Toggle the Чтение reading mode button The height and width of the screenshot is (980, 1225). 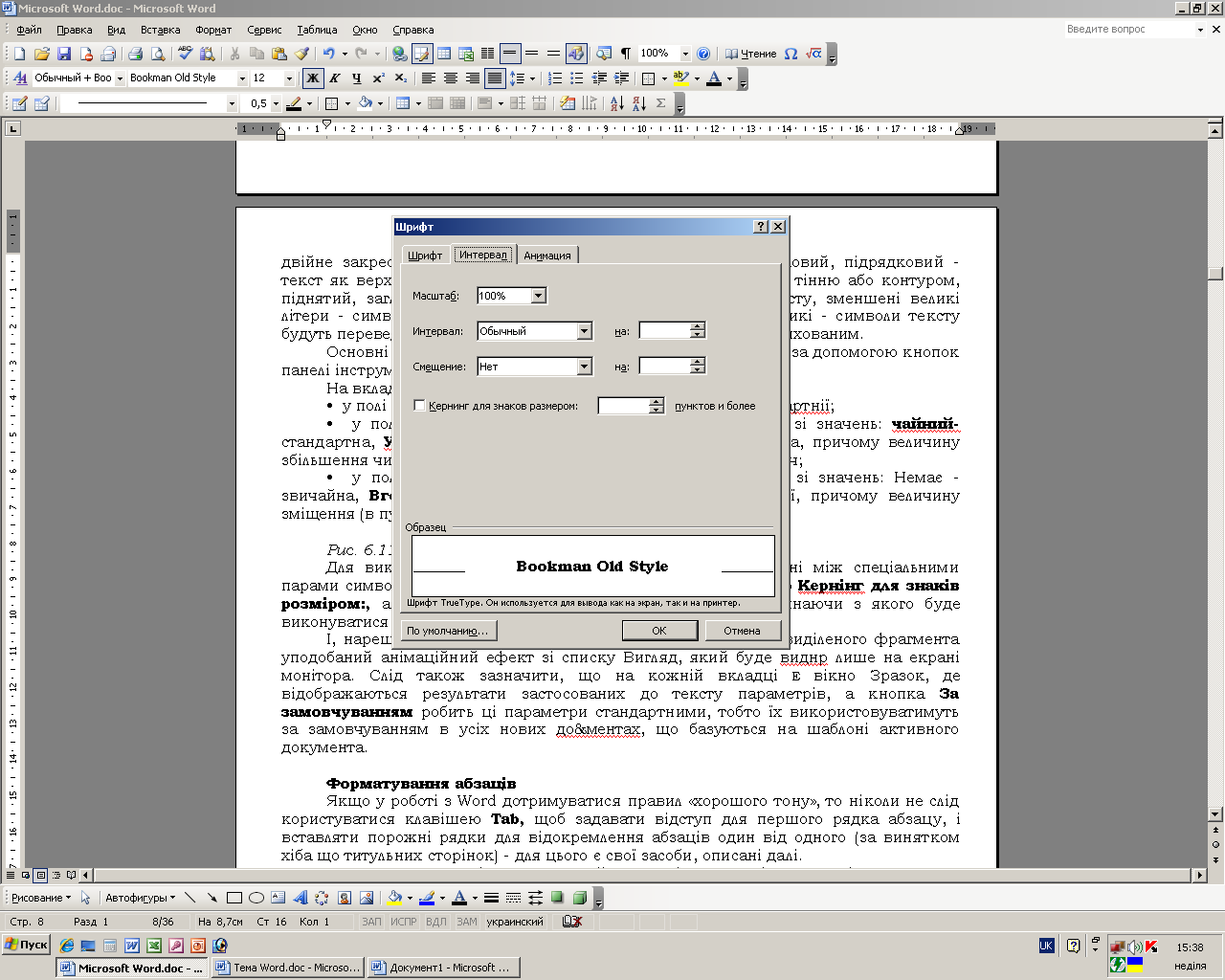(751, 54)
